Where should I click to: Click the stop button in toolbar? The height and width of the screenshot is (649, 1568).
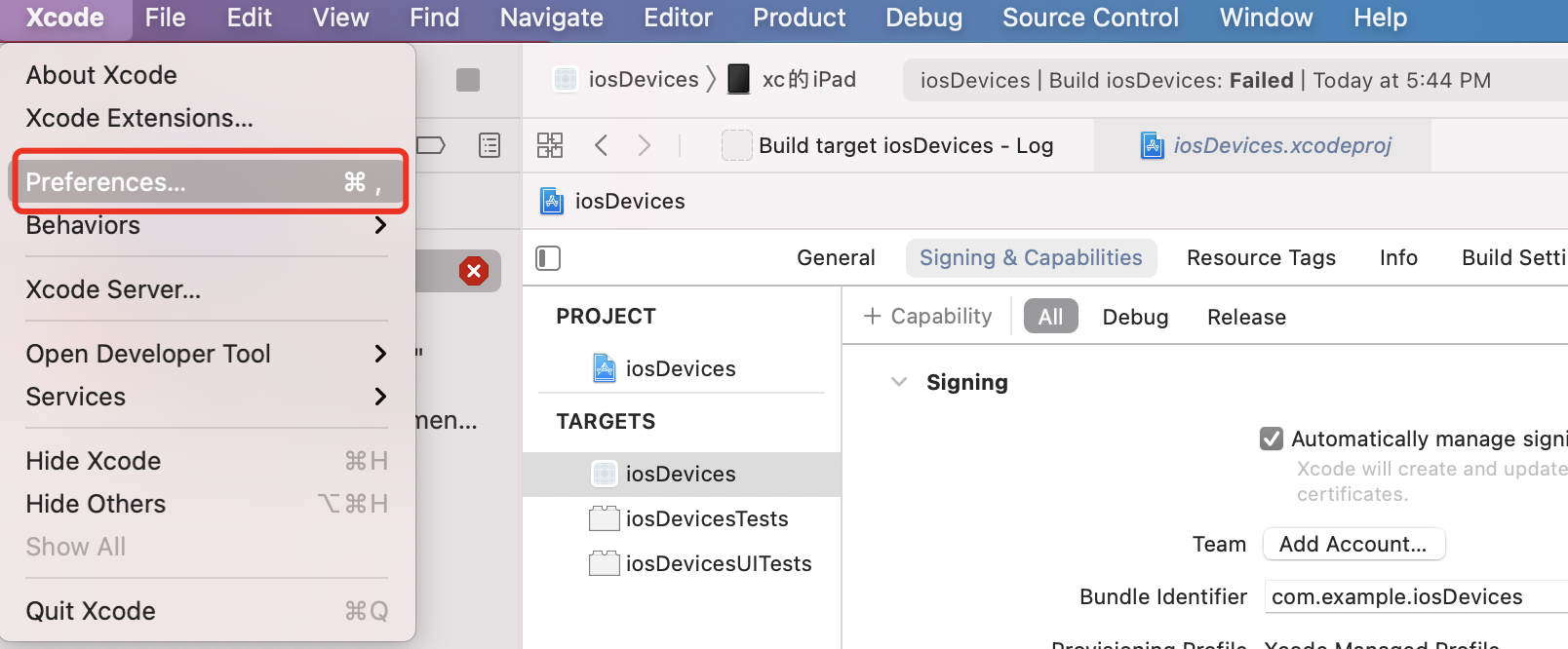(468, 80)
